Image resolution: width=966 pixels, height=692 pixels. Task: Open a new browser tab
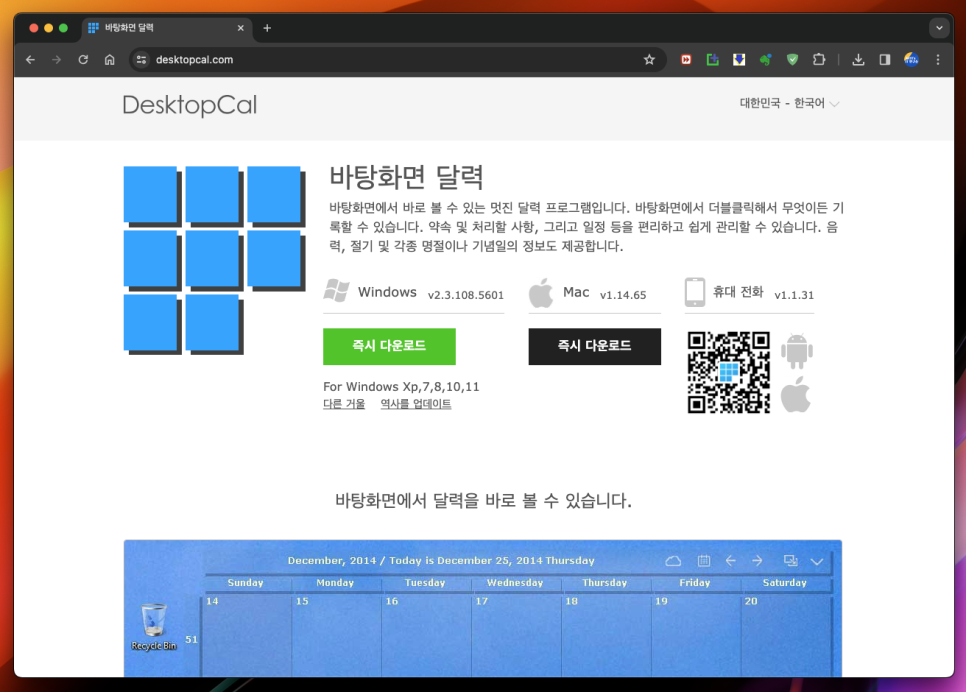coord(267,28)
